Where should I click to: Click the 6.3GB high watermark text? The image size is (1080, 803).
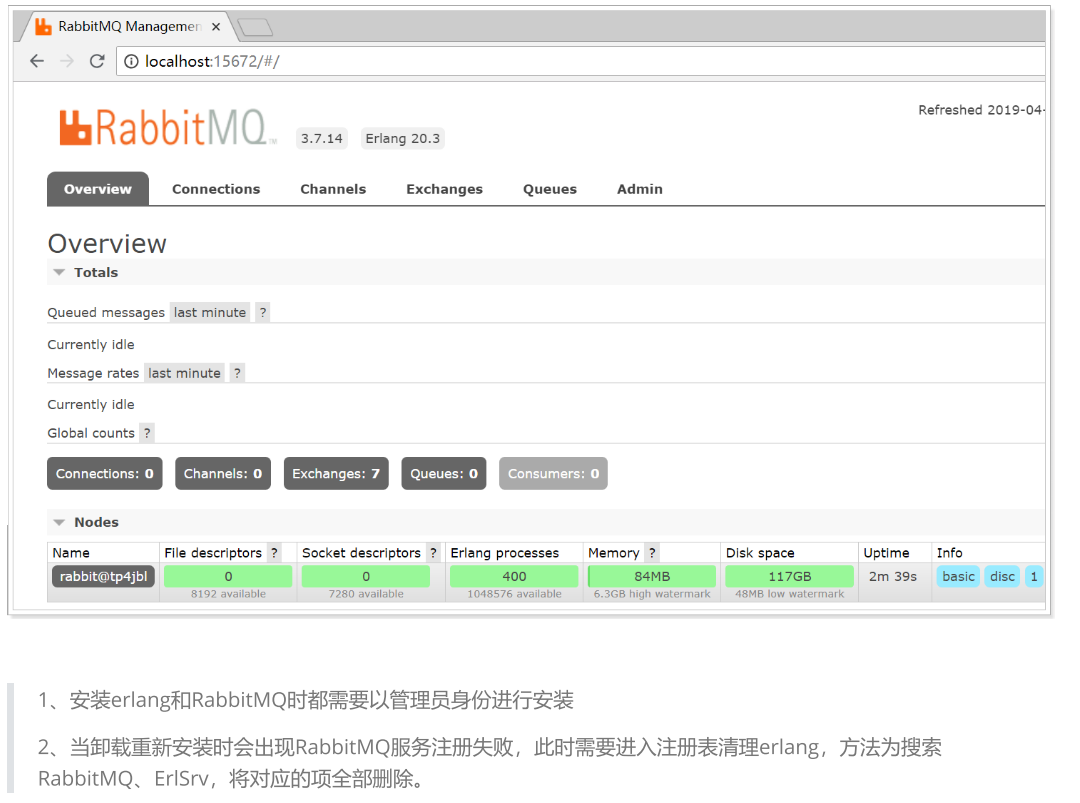(x=652, y=594)
